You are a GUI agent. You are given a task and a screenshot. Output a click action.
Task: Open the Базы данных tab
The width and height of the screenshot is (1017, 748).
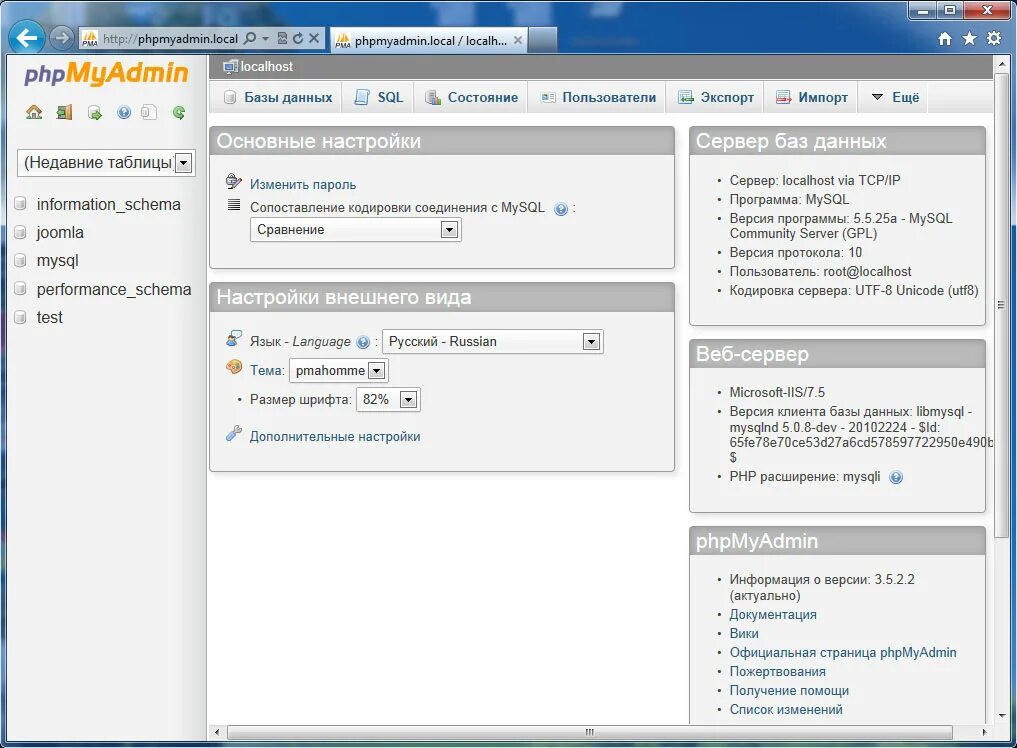[x=278, y=97]
